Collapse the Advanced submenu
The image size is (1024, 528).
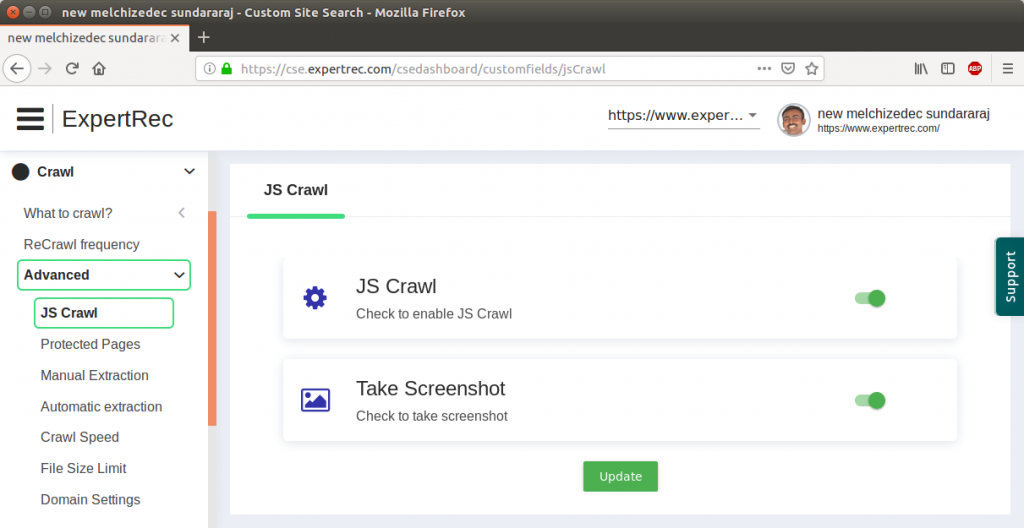coord(104,275)
